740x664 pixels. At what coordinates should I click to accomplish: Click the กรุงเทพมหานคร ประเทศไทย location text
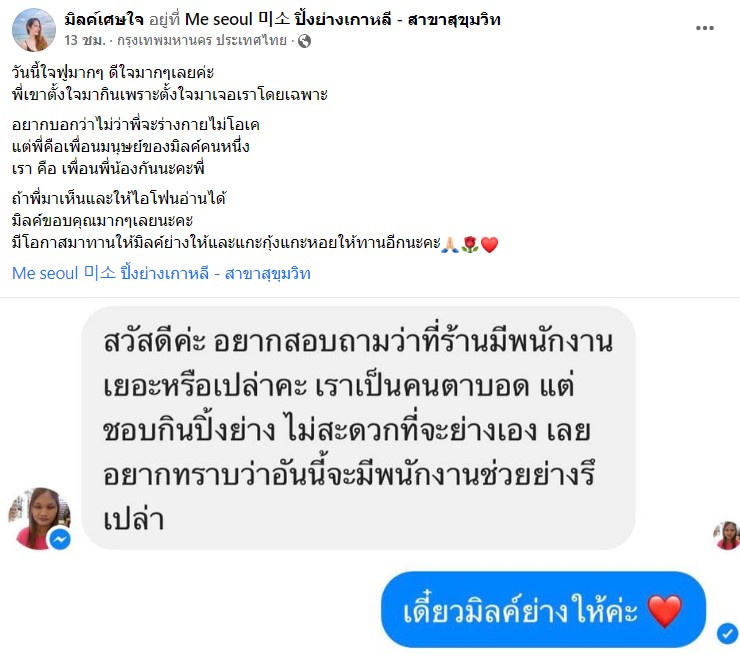[x=202, y=41]
